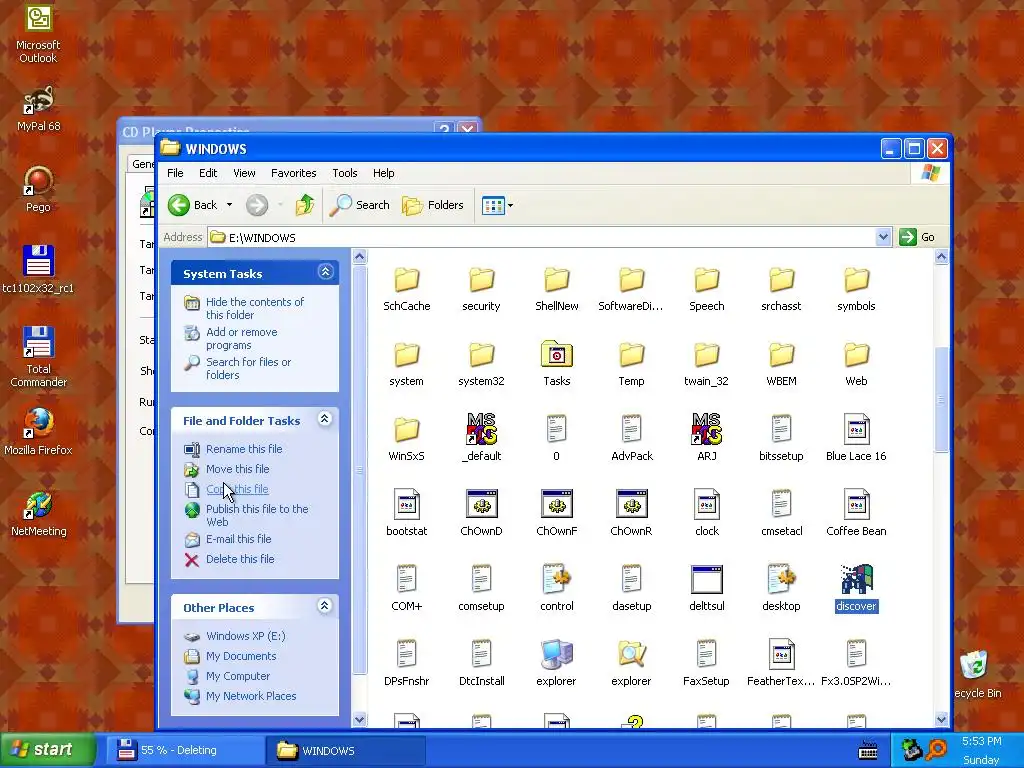Switch to 55 % - Deleting taskbar item
1024x768 pixels.
183,750
